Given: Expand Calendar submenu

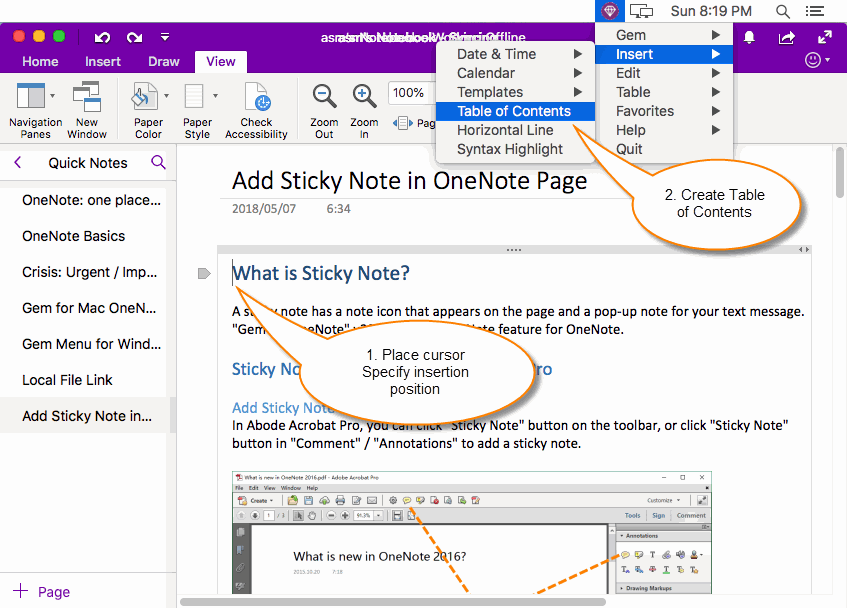Looking at the screenshot, I should coord(515,73).
